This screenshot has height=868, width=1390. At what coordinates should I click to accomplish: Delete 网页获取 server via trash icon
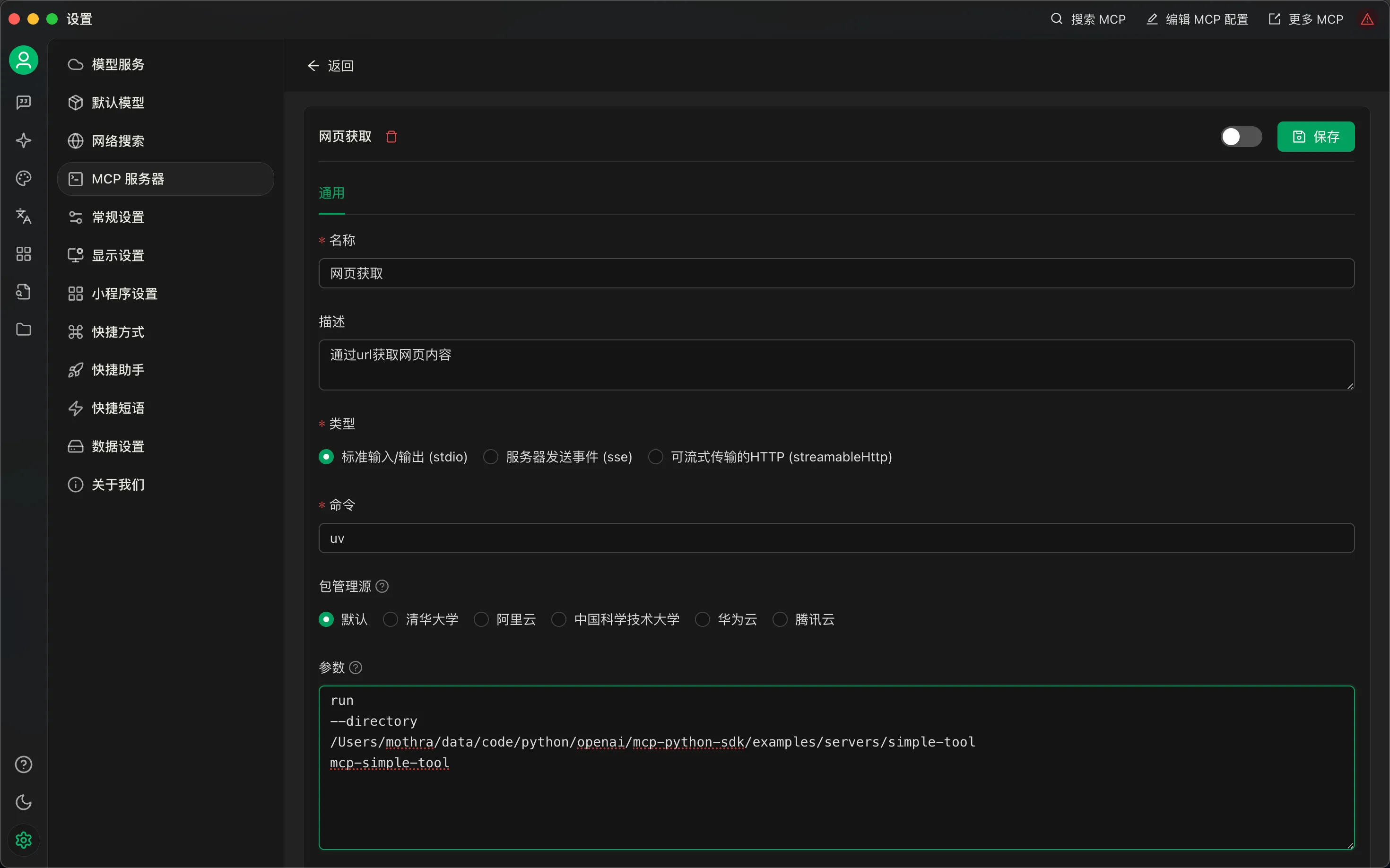click(391, 137)
